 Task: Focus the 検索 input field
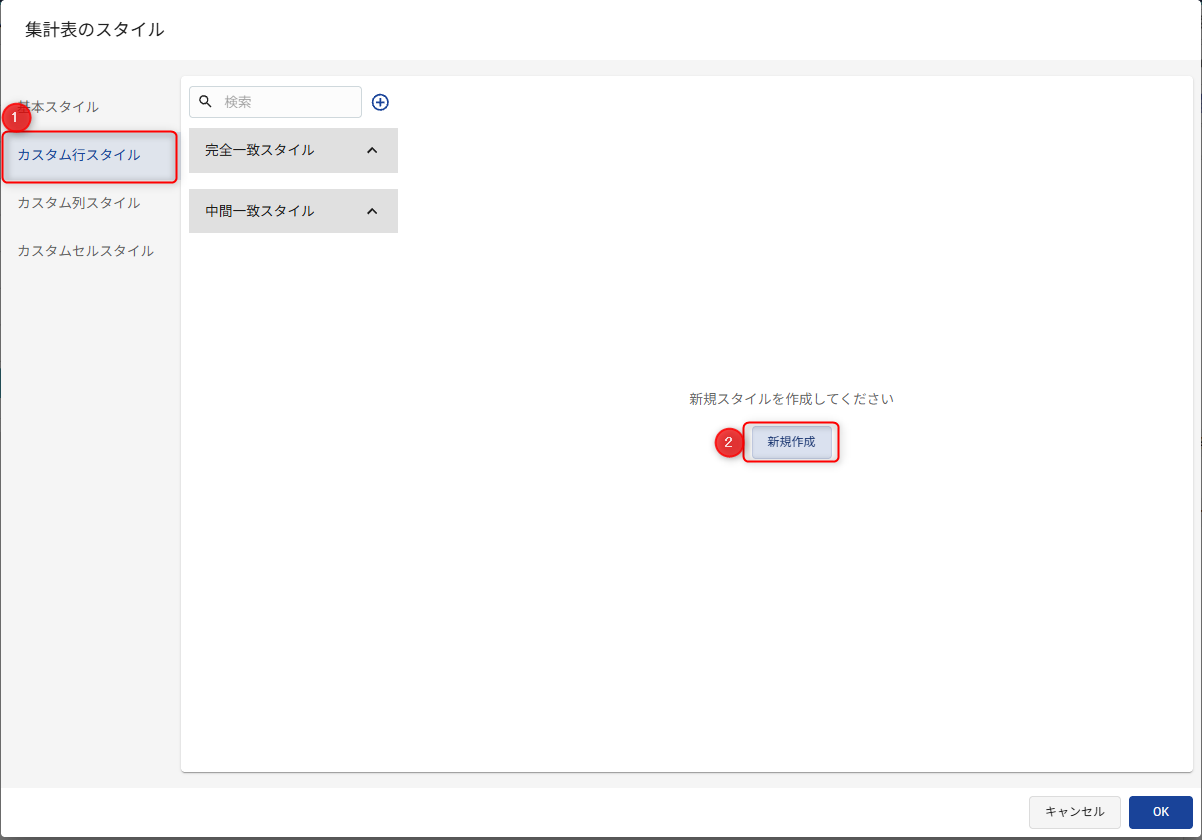[288, 102]
